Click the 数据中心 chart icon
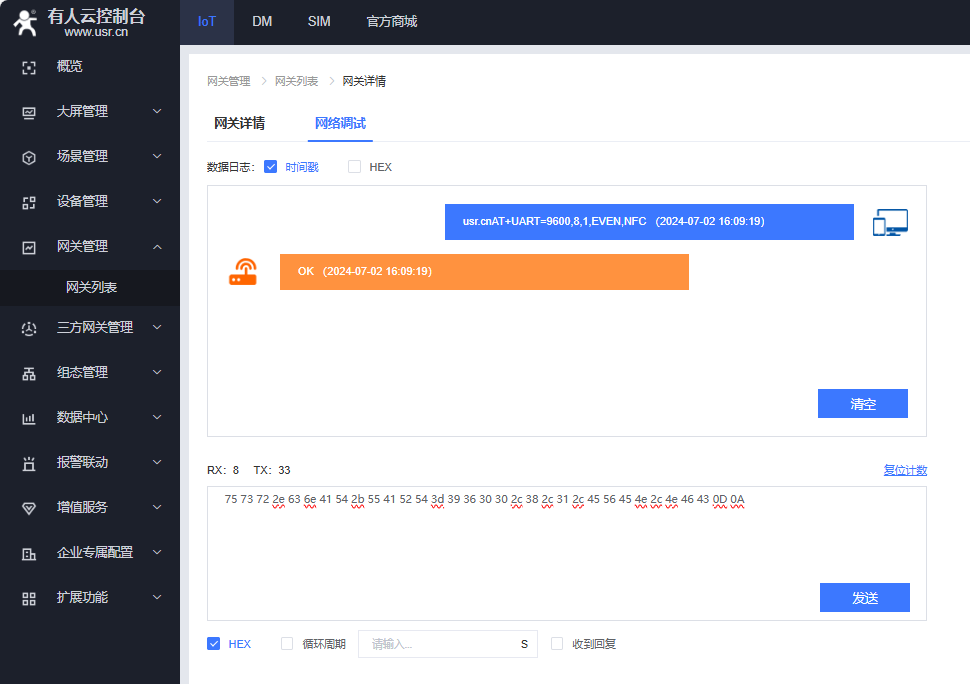 click(x=29, y=418)
